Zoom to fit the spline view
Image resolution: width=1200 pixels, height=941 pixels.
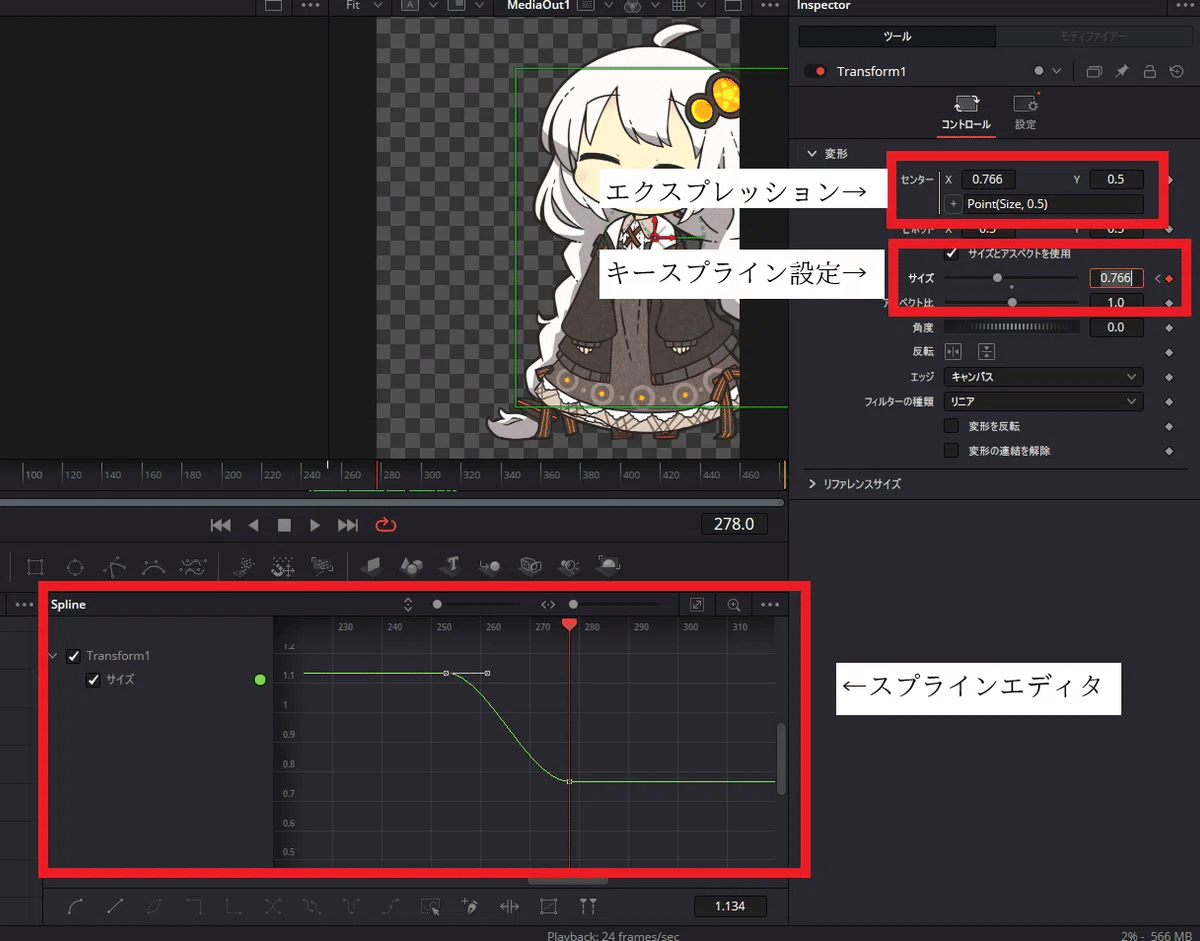point(697,604)
